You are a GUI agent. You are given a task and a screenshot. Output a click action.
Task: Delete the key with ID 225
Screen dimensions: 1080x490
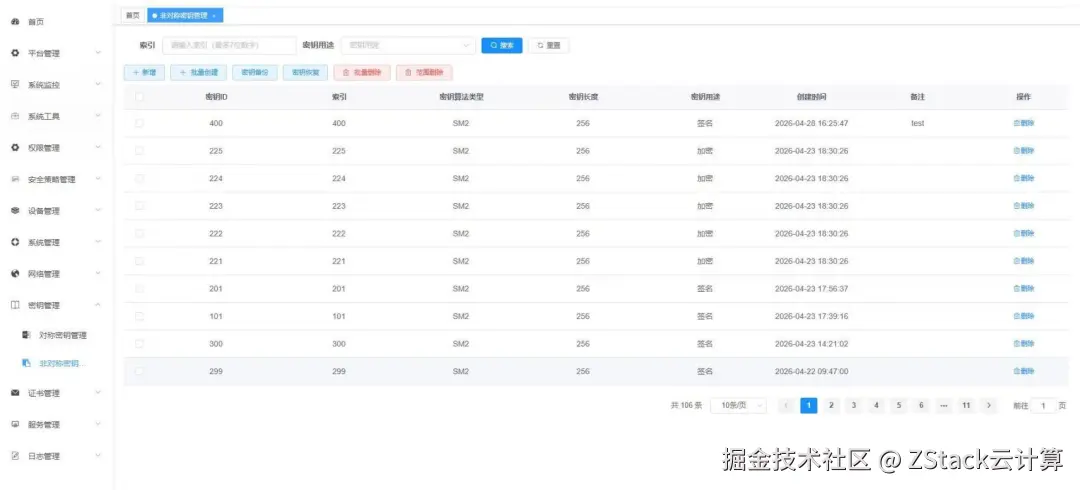1024,151
